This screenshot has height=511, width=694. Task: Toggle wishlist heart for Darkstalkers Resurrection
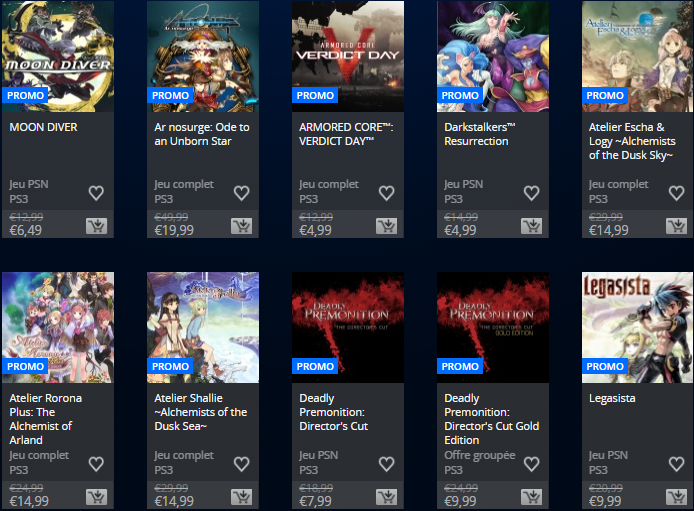pyautogui.click(x=532, y=193)
